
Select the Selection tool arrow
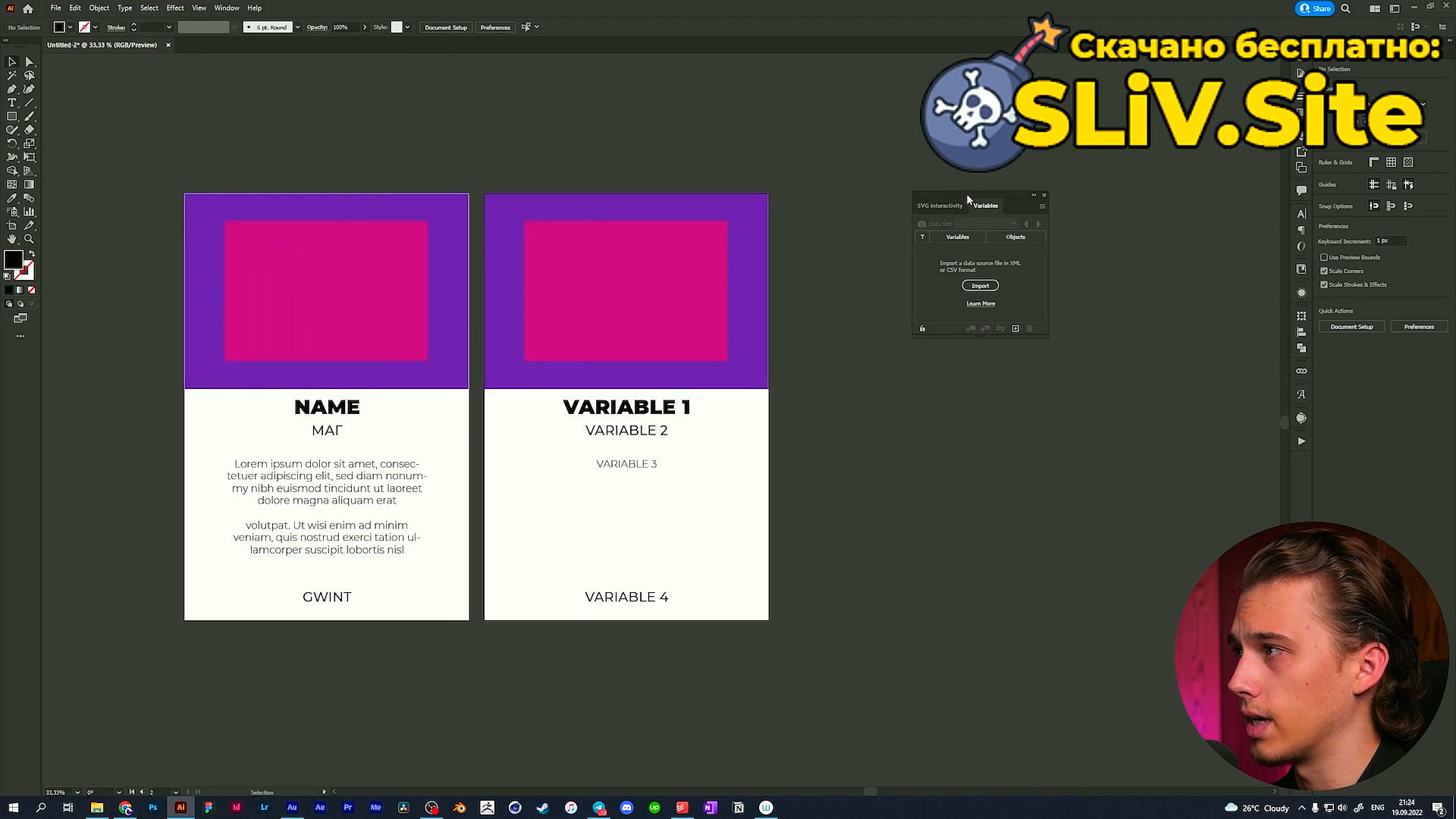(12, 62)
